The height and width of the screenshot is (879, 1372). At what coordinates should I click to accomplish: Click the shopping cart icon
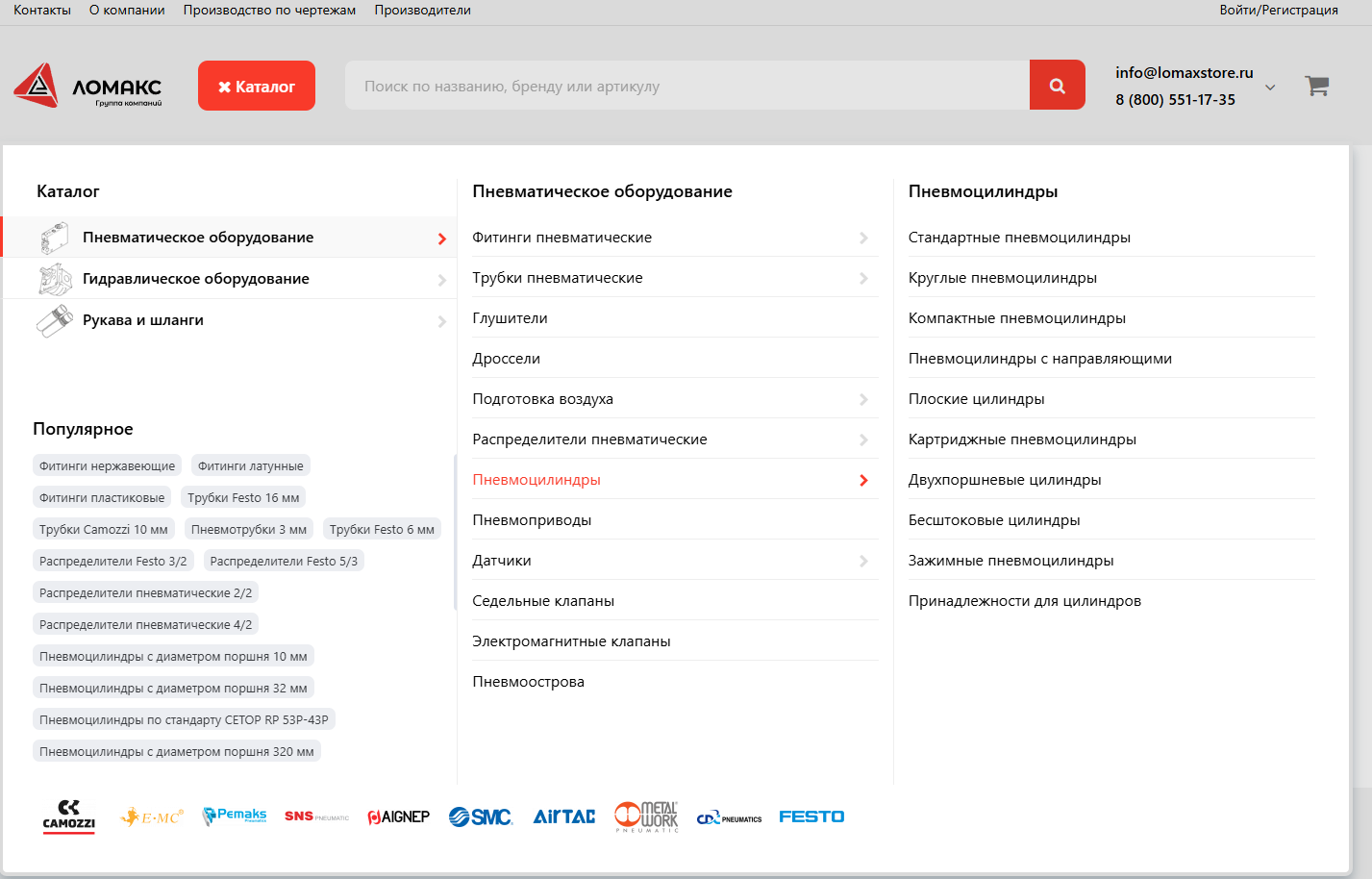point(1317,86)
